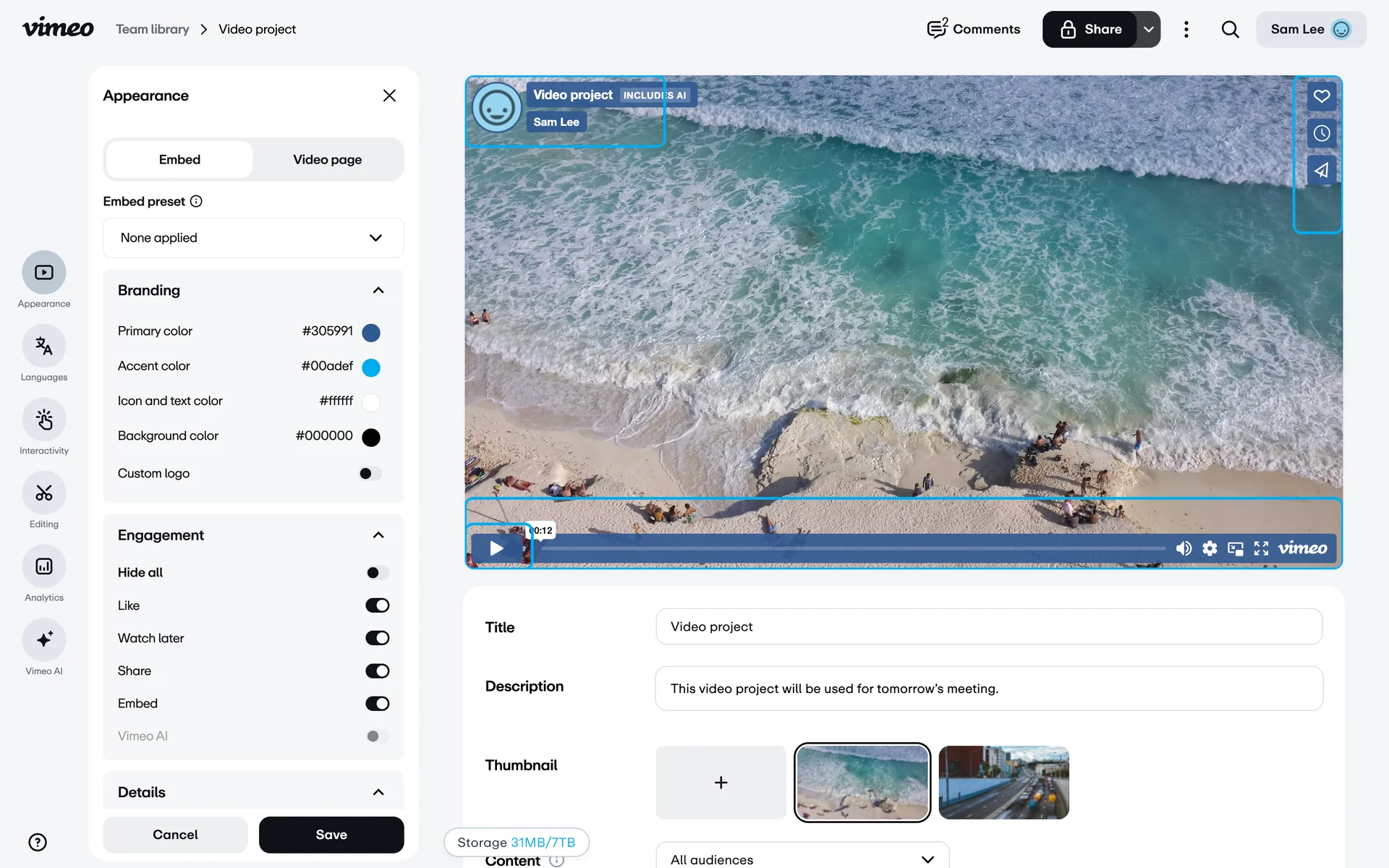The width and height of the screenshot is (1389, 868).
Task: Open the Share button dropdown arrow
Action: (1148, 30)
